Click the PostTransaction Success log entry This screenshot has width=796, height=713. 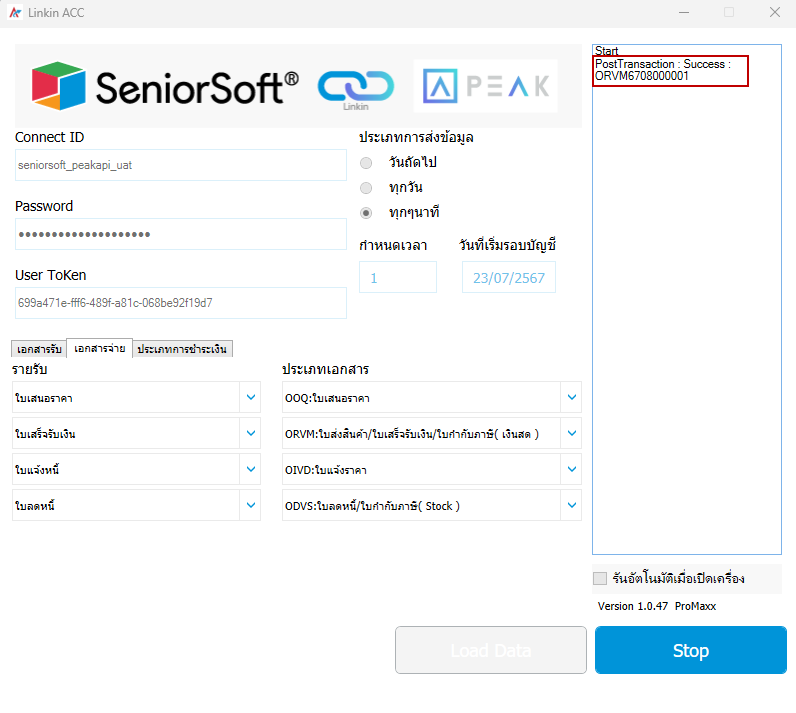[663, 70]
